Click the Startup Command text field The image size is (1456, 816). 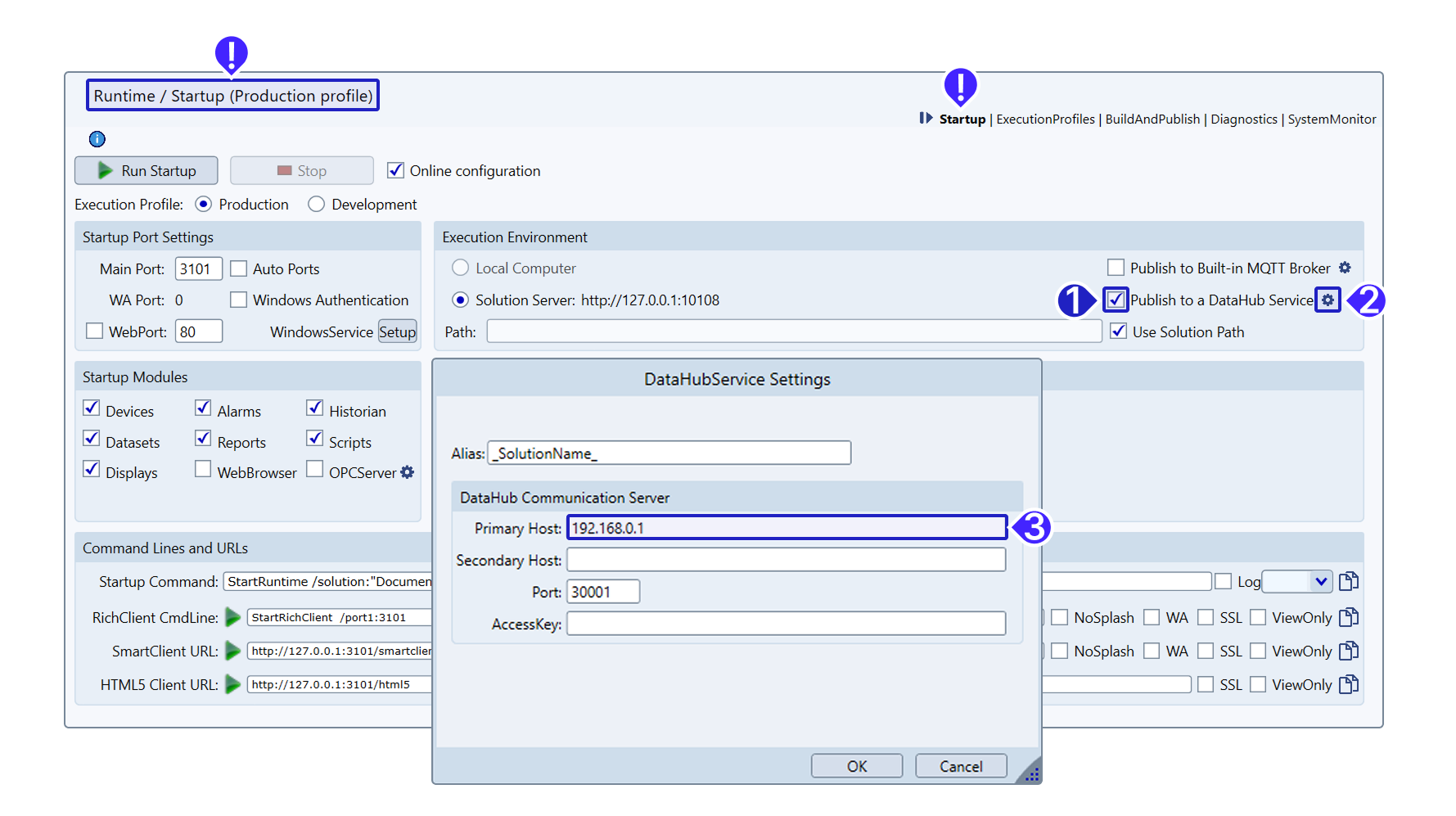(x=328, y=581)
